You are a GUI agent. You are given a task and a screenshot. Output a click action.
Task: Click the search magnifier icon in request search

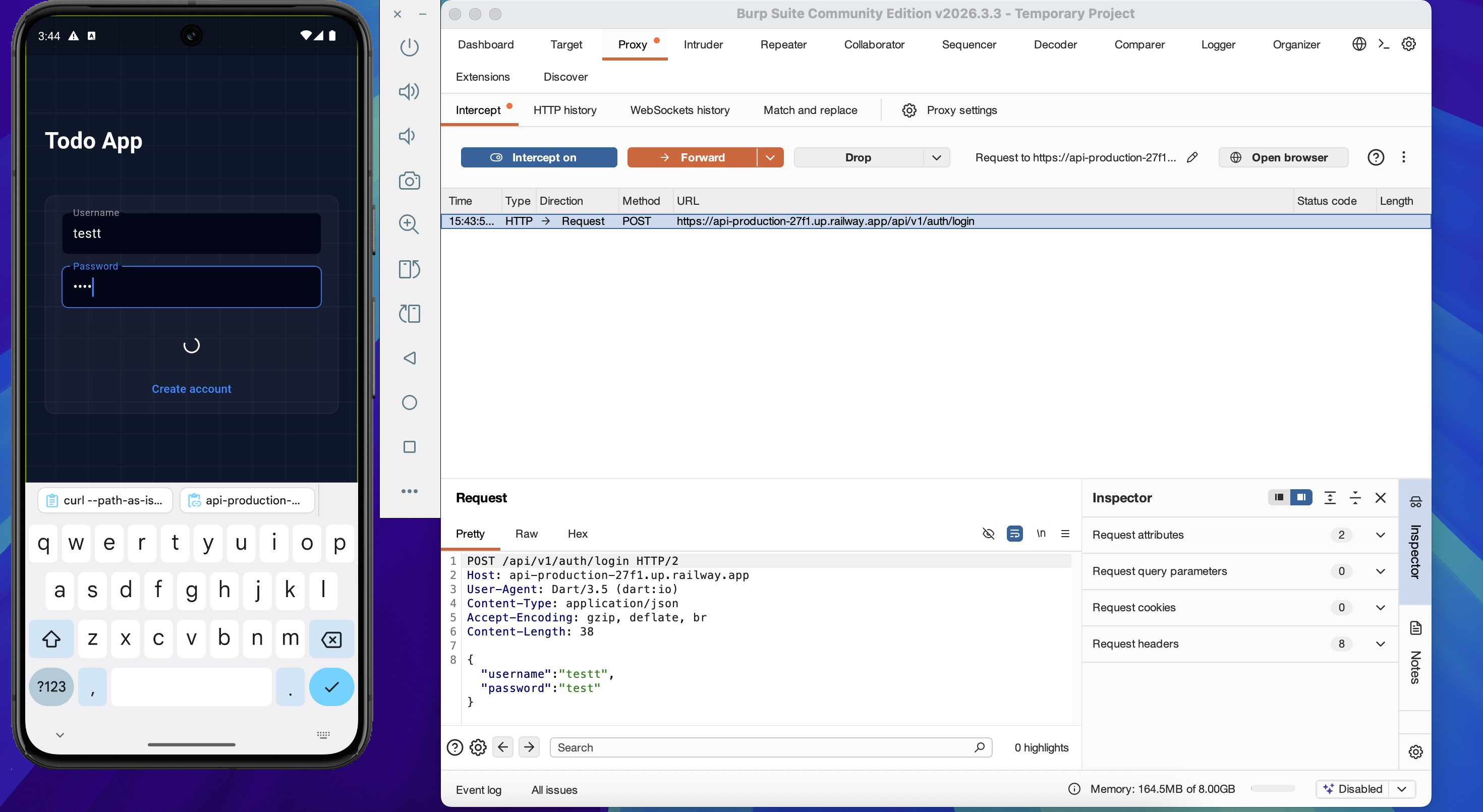coord(979,747)
